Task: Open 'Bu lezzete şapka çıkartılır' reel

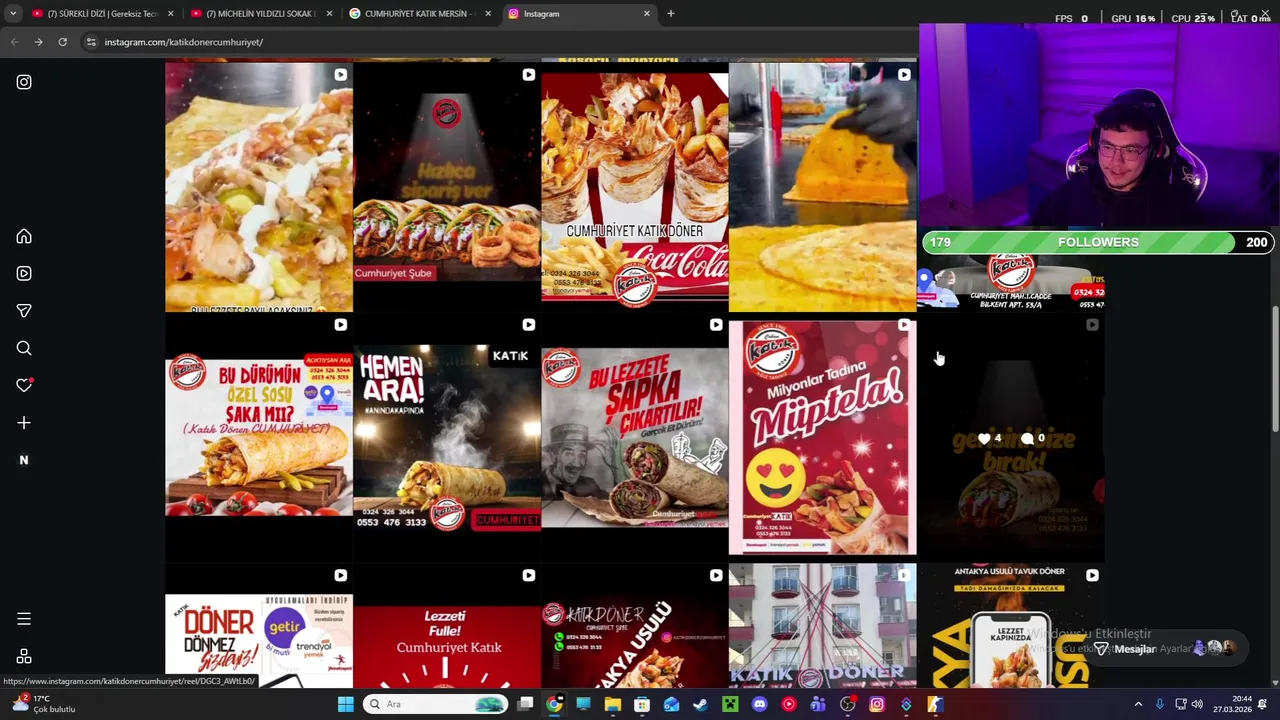Action: (x=634, y=437)
